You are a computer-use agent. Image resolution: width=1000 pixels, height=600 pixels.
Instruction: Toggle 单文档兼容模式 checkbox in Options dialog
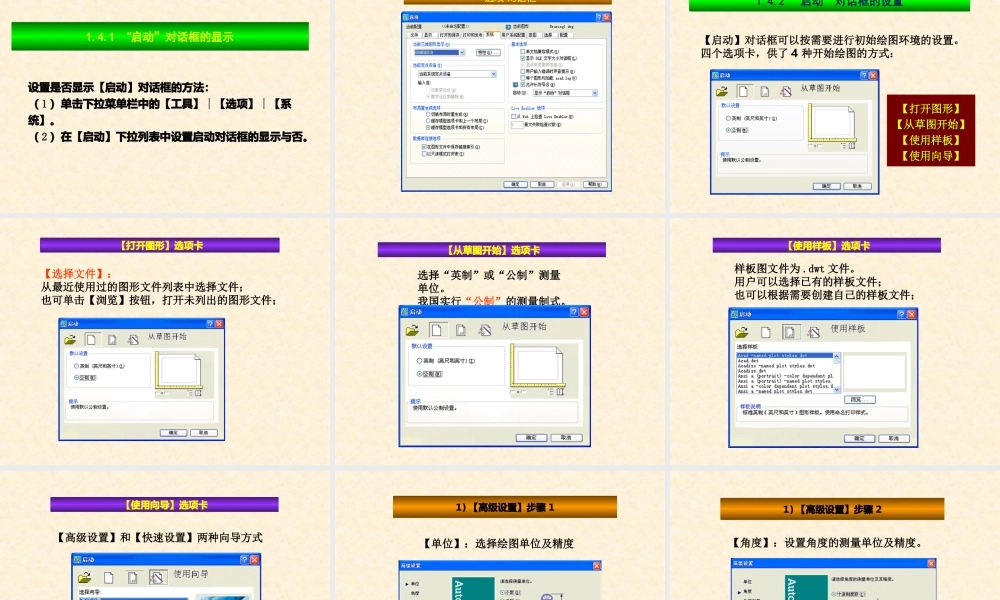pos(523,51)
